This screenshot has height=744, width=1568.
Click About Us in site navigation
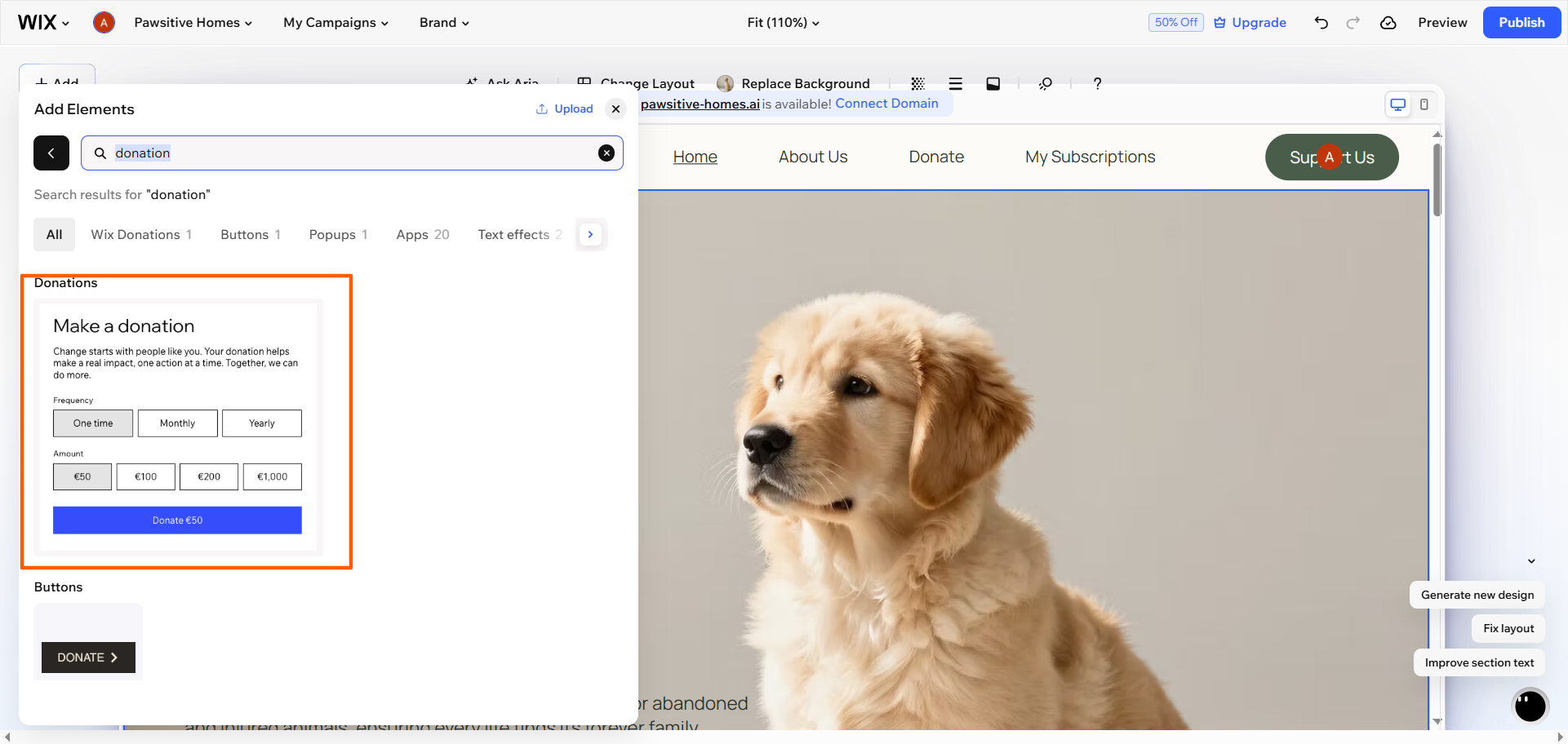tap(813, 157)
